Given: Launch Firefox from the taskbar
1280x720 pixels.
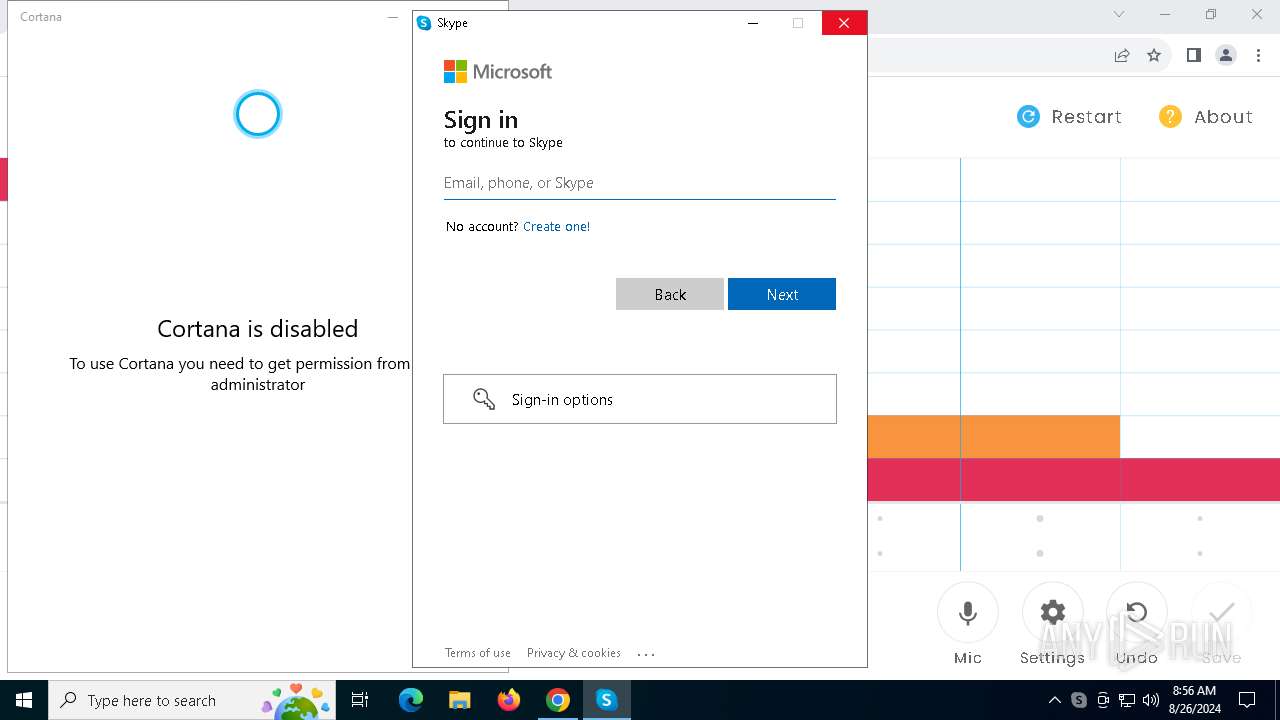Looking at the screenshot, I should click(x=509, y=700).
